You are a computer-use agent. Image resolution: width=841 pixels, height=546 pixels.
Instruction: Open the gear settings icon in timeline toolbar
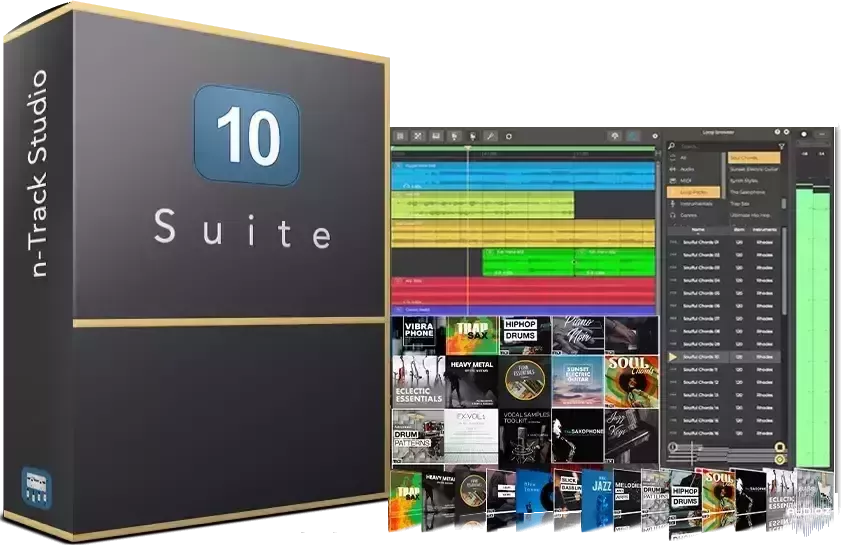[654, 136]
